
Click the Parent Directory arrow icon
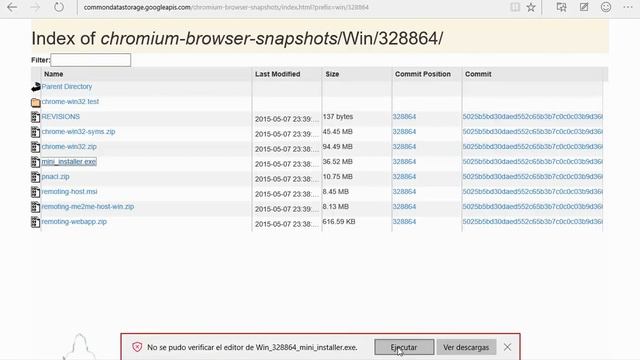[x=36, y=87]
